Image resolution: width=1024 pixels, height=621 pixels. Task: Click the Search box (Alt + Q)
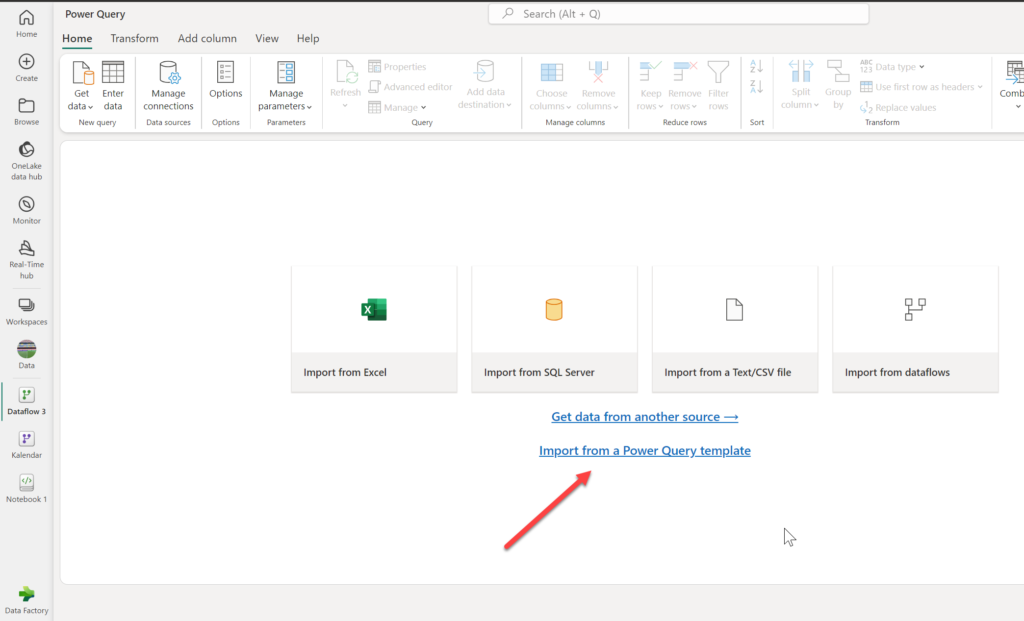pyautogui.click(x=679, y=14)
